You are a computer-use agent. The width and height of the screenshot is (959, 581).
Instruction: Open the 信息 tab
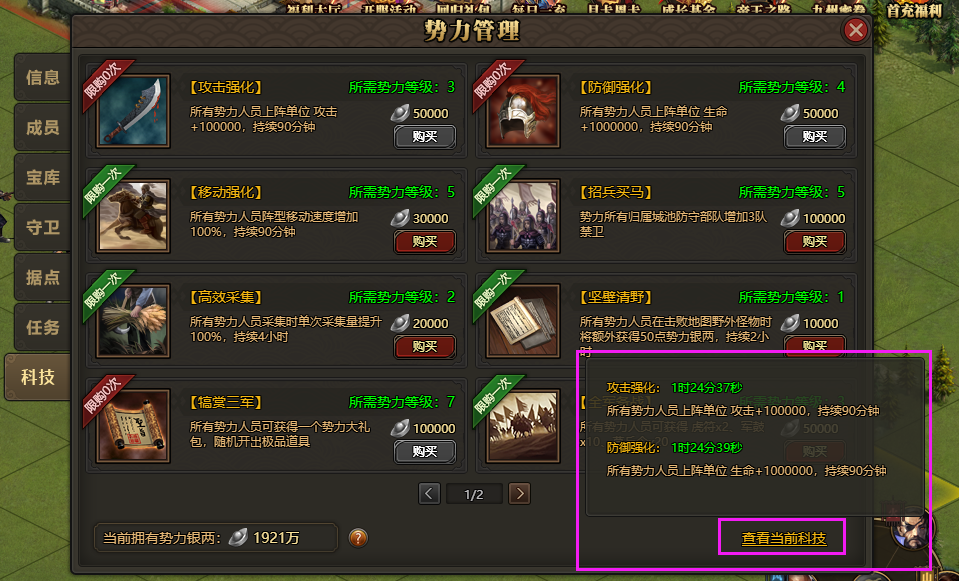(x=42, y=77)
